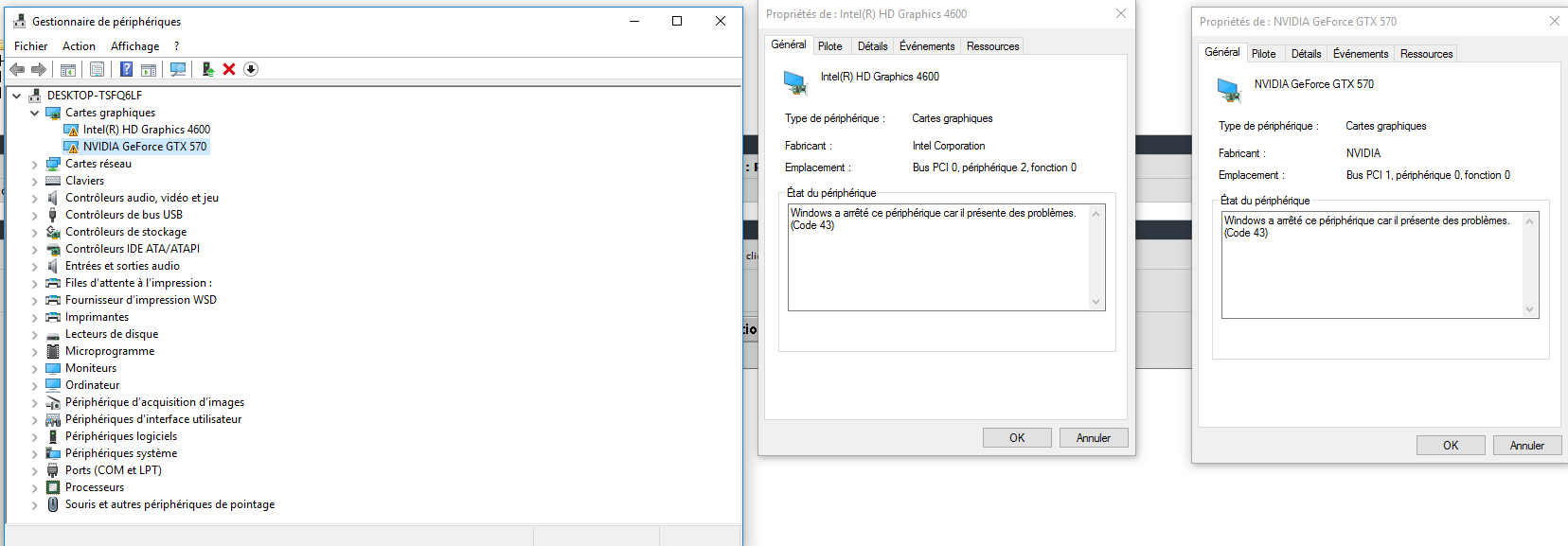Click the Contrôleurs de bus USB icon
The image size is (1568, 546).
[x=53, y=215]
